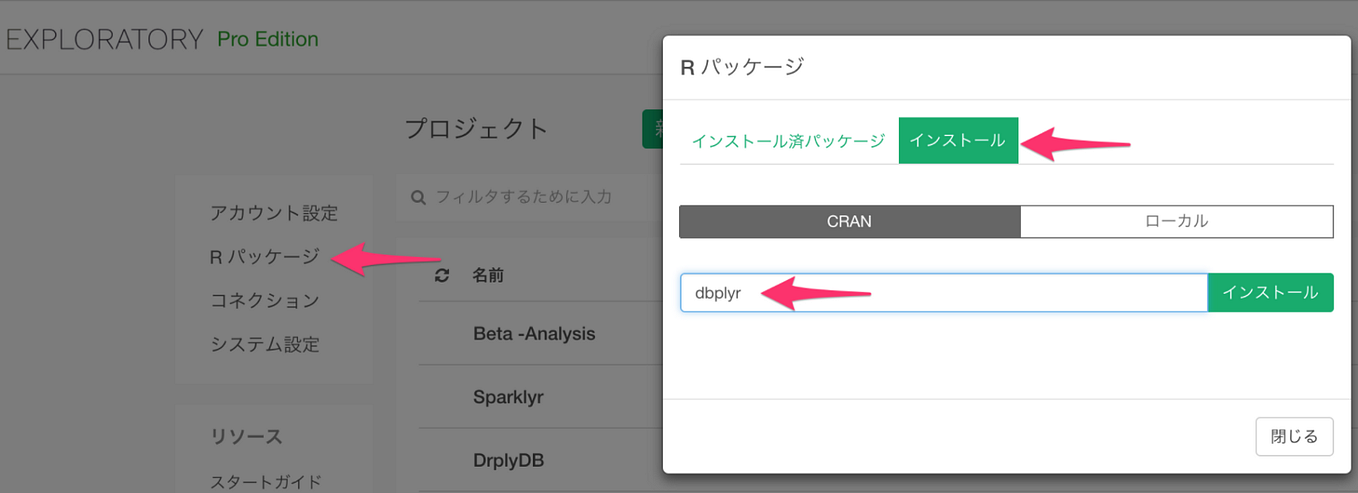The height and width of the screenshot is (493, 1358).
Task: Click the search magnifier icon in filter box
Action: point(419,197)
